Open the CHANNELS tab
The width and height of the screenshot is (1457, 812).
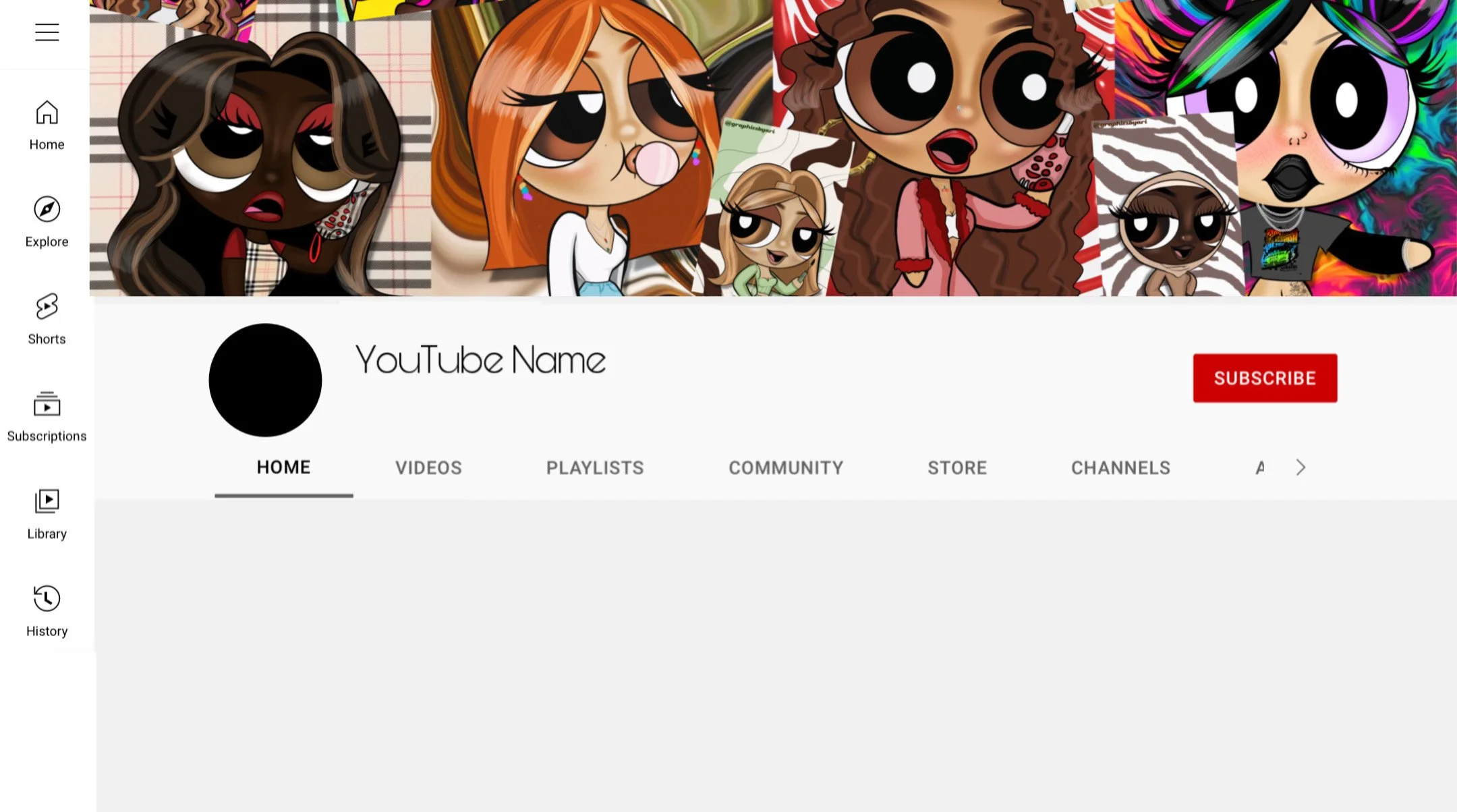pos(1120,467)
